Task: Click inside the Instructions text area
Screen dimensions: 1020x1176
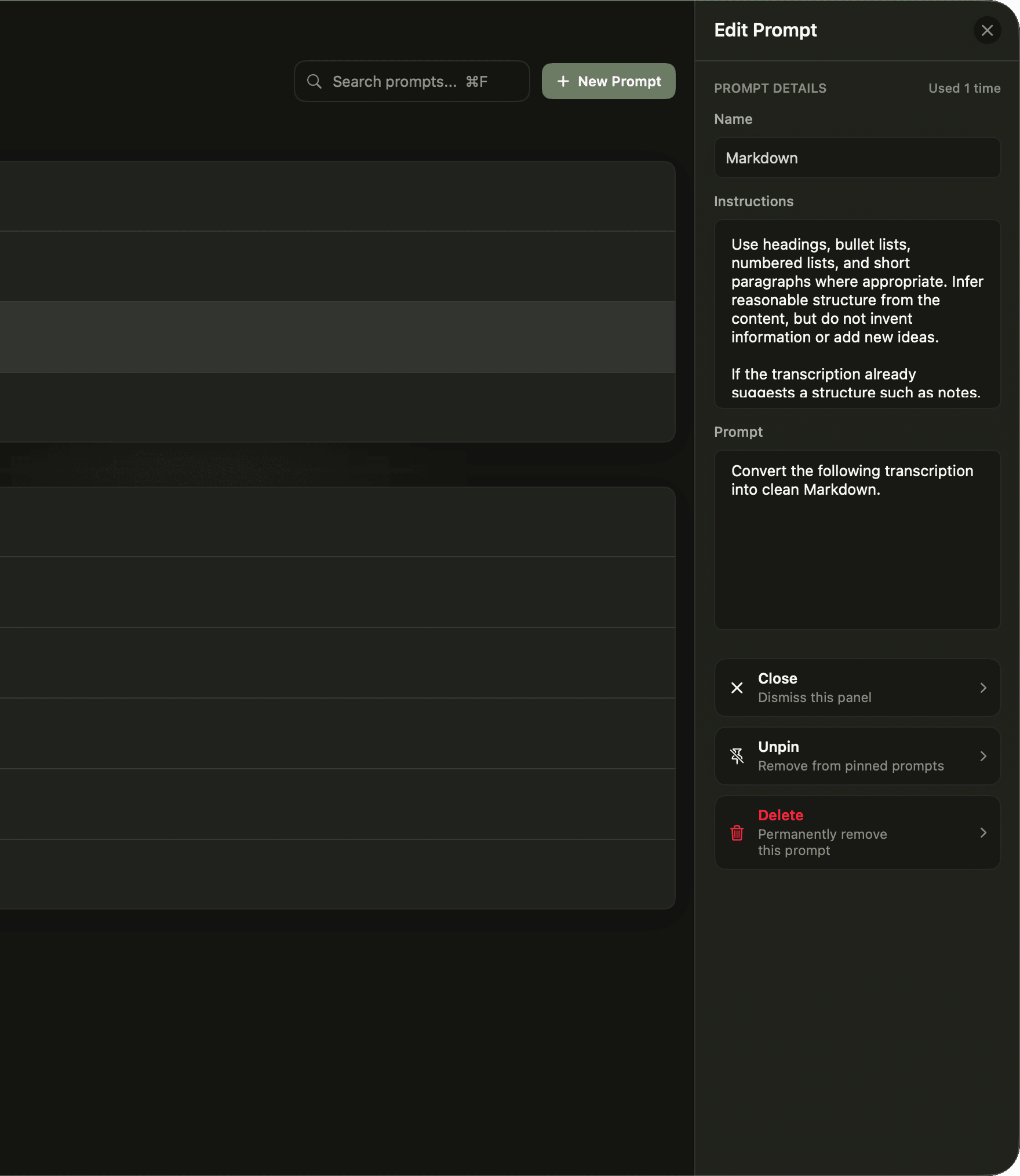Action: [857, 313]
